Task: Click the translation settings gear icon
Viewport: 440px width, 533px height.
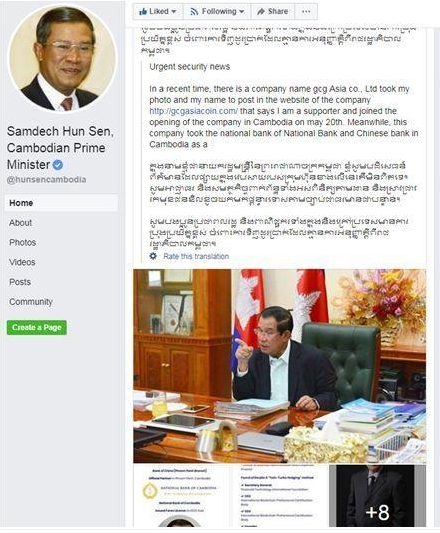Action: (153, 256)
